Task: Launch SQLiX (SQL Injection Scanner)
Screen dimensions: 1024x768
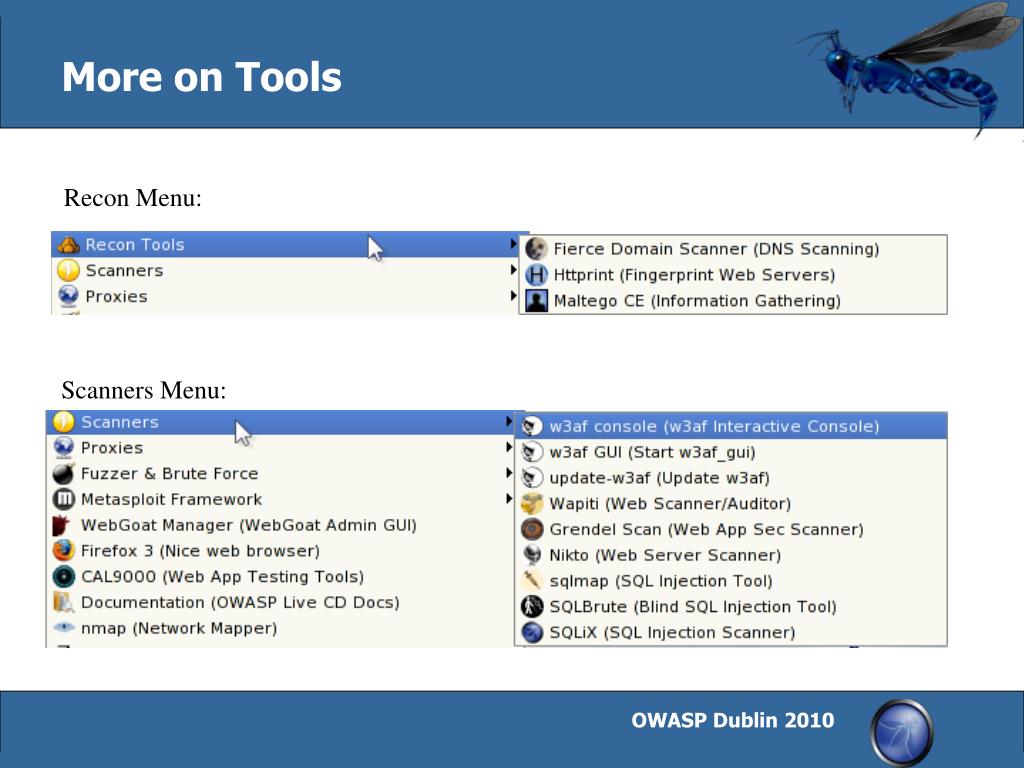Action: point(731,632)
